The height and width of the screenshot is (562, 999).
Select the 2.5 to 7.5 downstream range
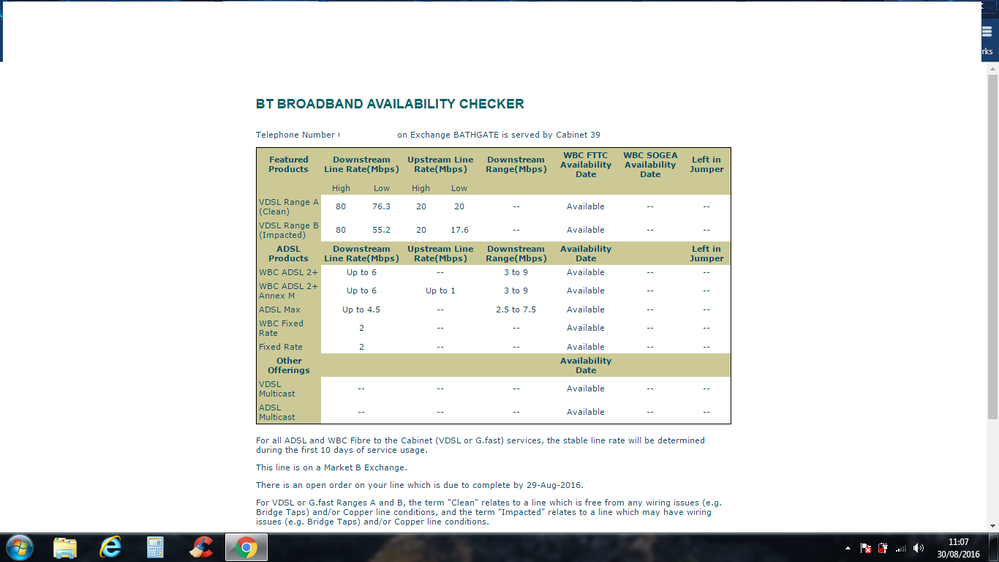click(516, 310)
